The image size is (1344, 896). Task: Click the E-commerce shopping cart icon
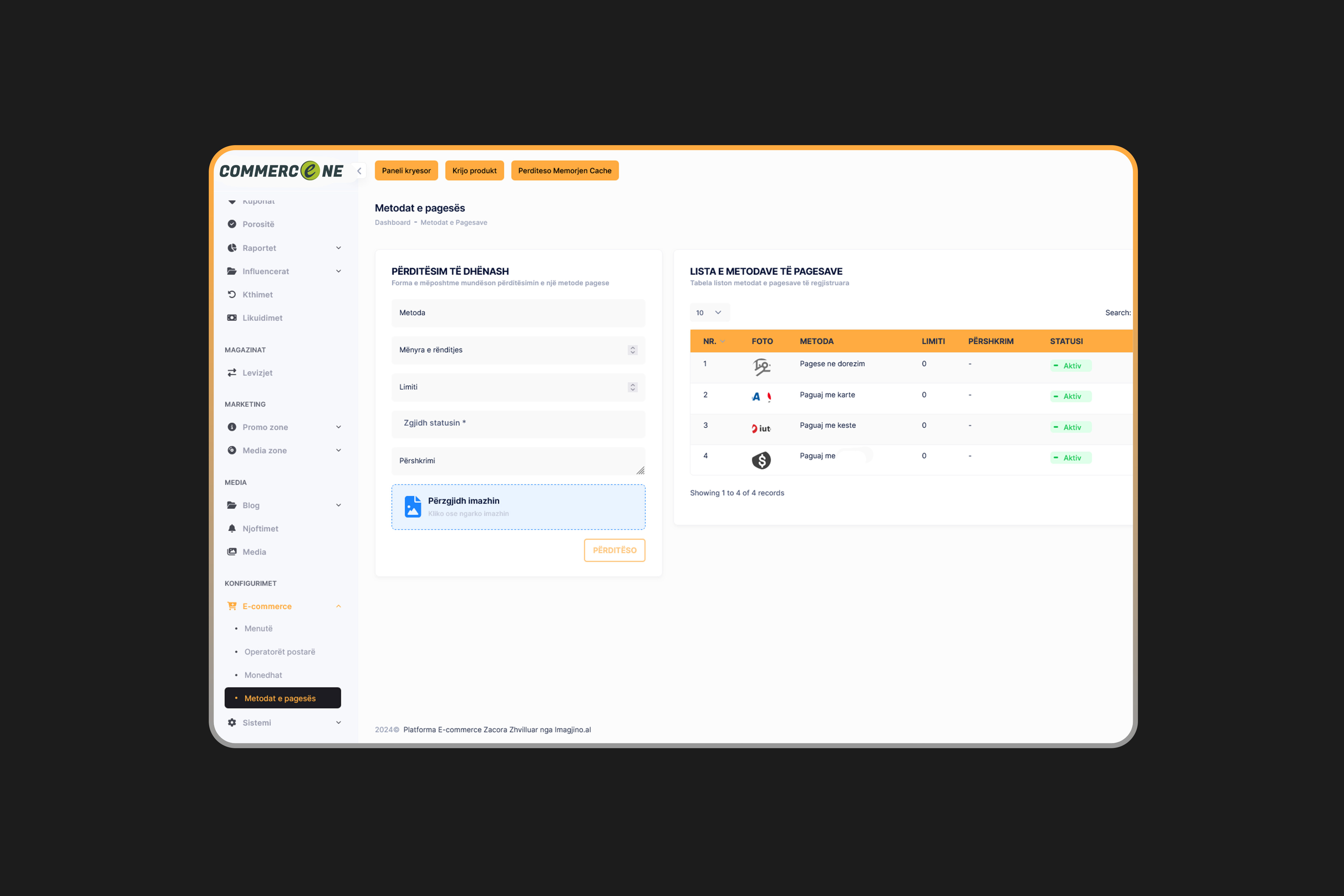coord(232,606)
